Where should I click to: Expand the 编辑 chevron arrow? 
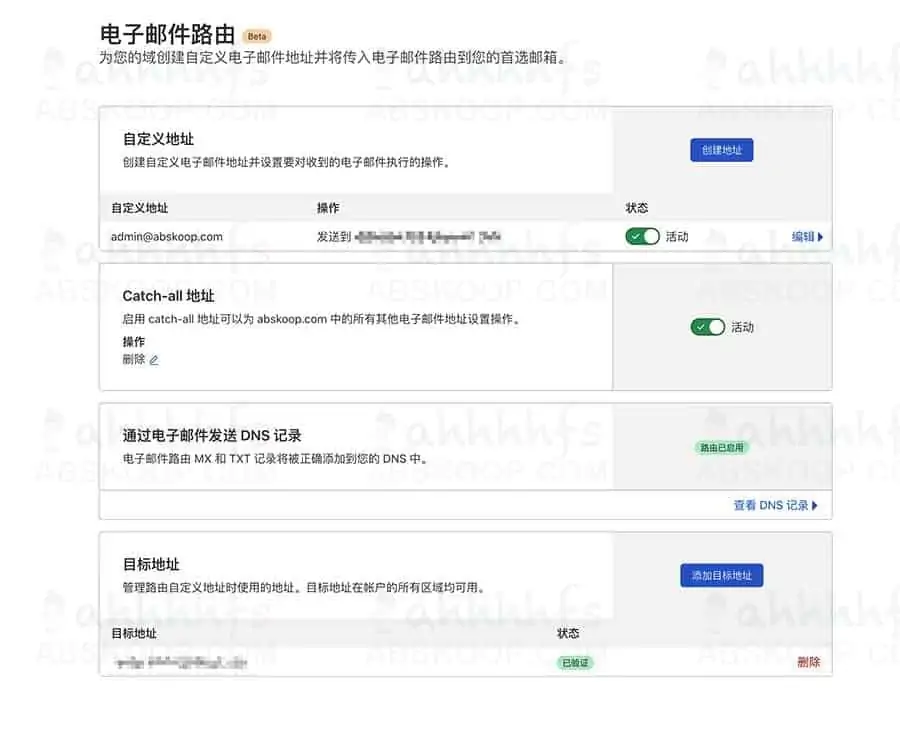tap(818, 237)
